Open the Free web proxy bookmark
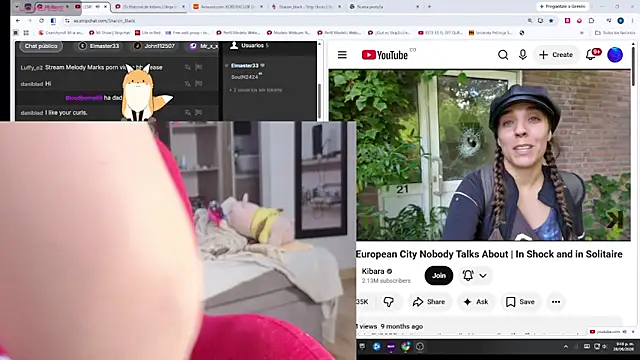Image resolution: width=640 pixels, height=360 pixels. pos(187,33)
